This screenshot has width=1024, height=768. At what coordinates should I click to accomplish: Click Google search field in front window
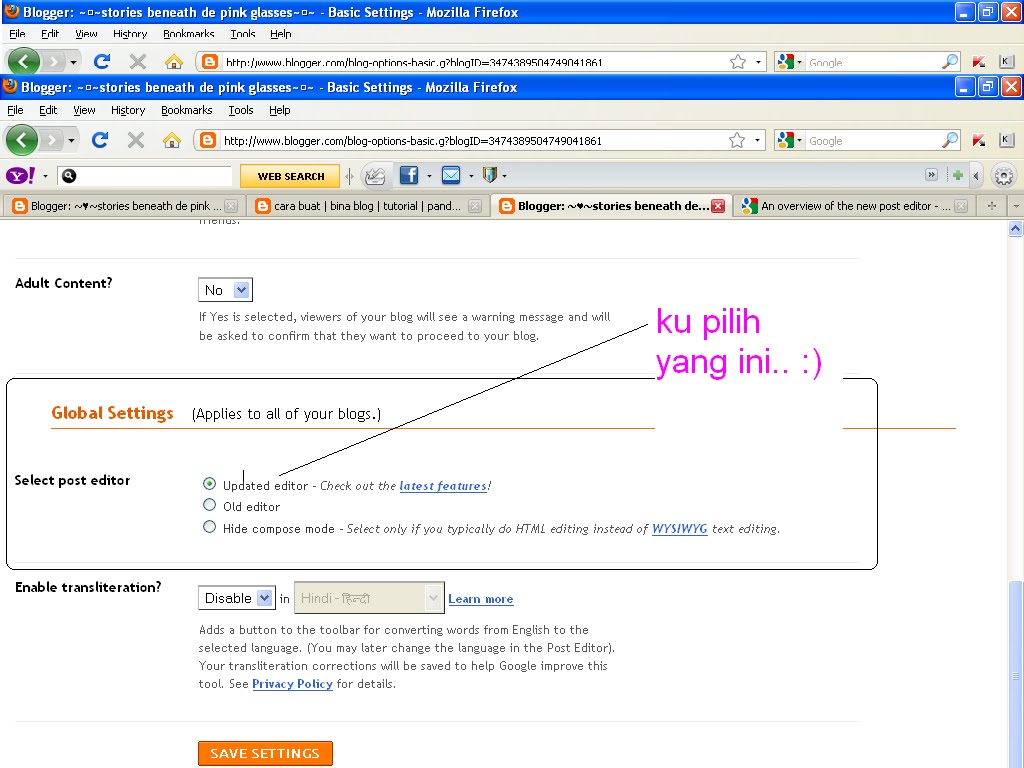point(872,140)
